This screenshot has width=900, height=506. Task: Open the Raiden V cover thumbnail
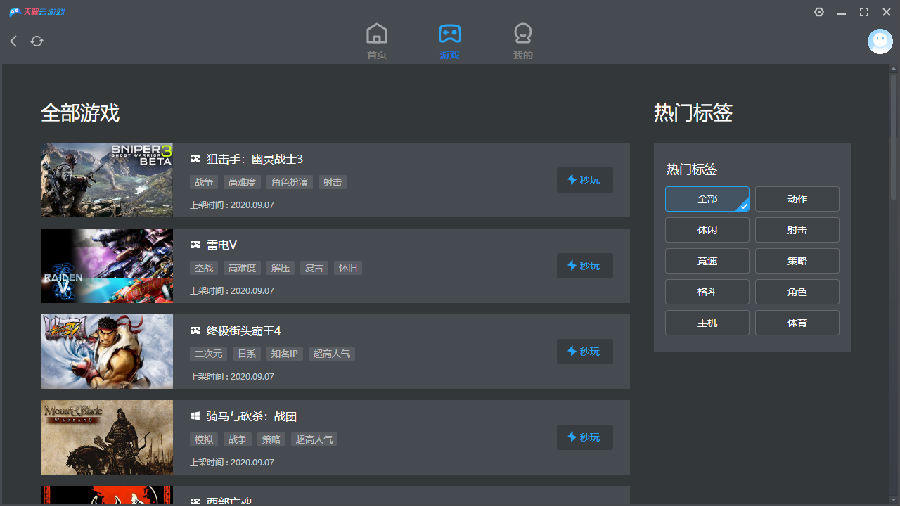[x=107, y=266]
